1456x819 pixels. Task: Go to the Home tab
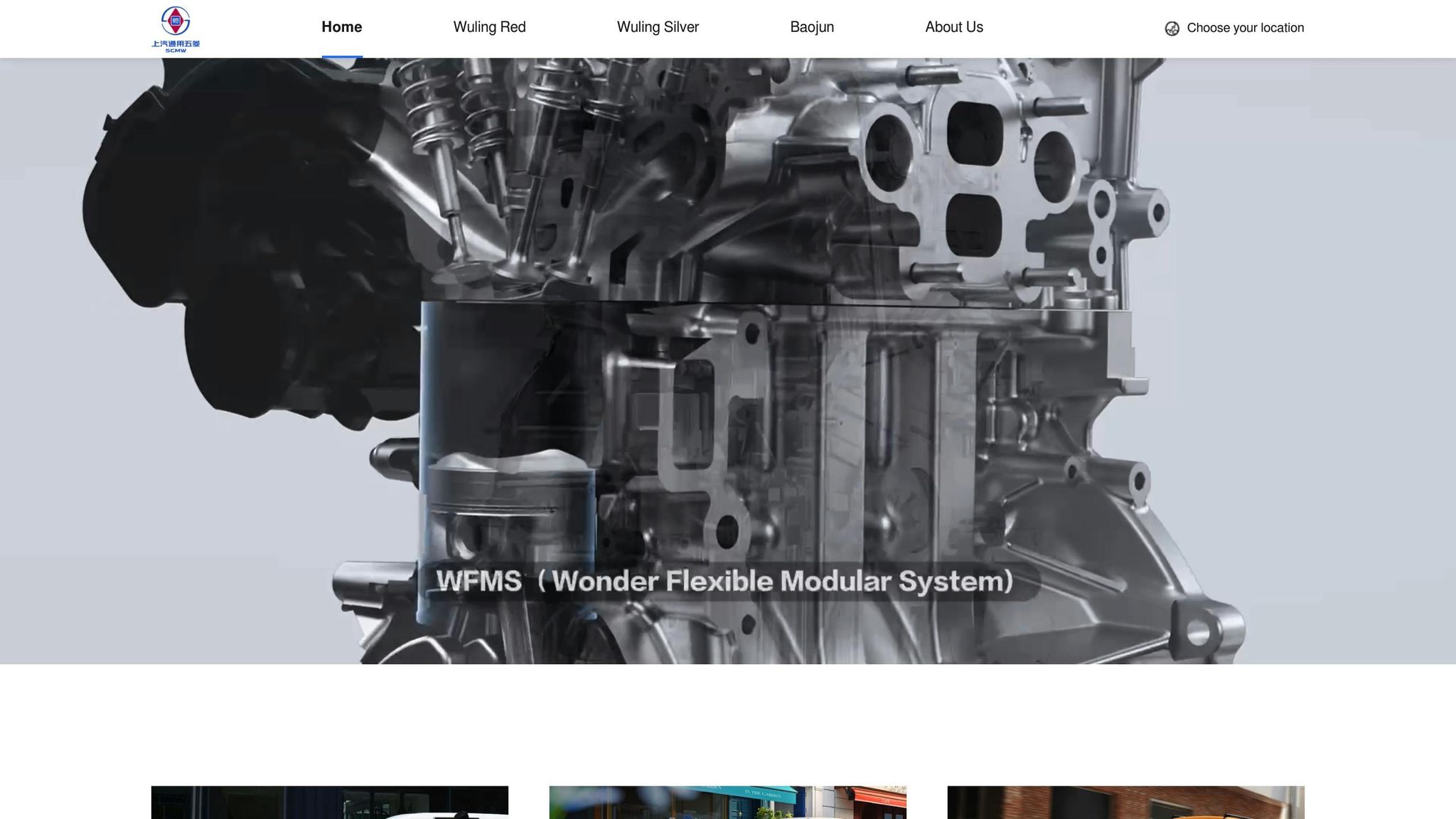(x=341, y=27)
